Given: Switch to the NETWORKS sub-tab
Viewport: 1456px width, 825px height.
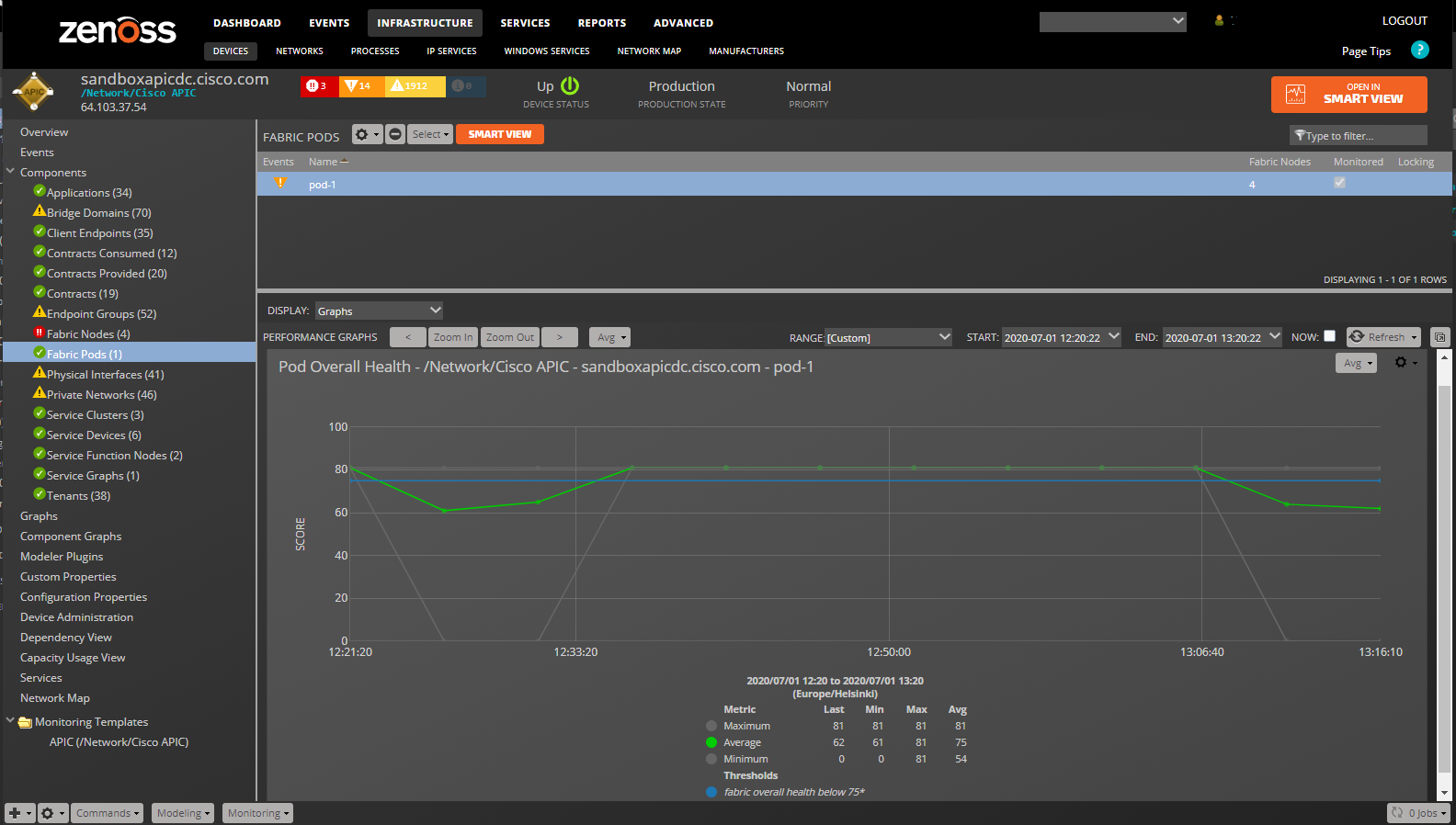Looking at the screenshot, I should pos(300,51).
